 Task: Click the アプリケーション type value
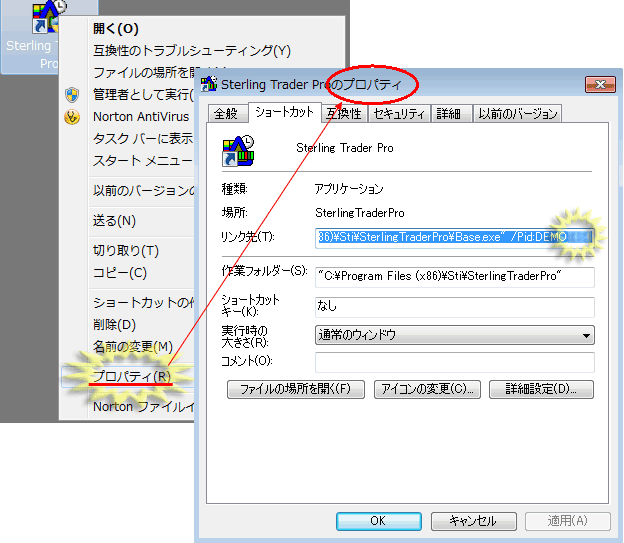point(349,189)
